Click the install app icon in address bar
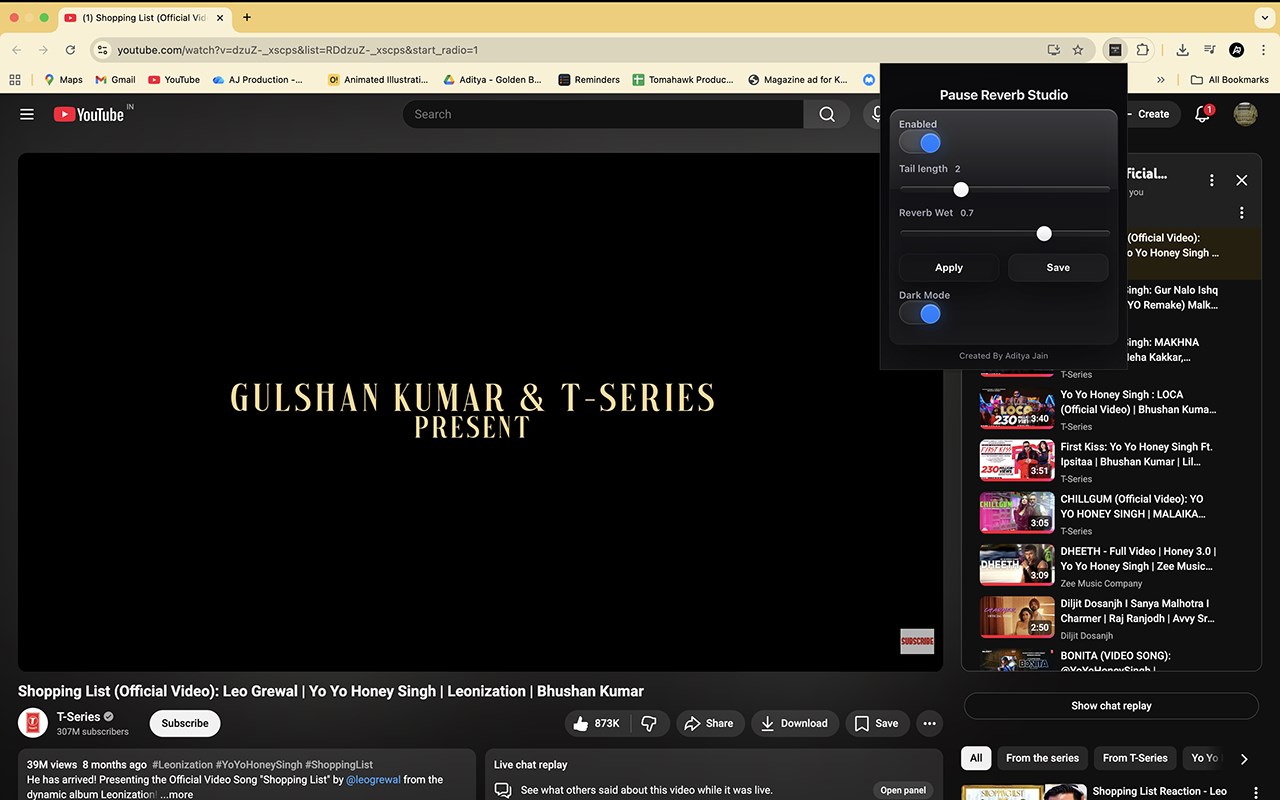This screenshot has height=800, width=1280. pyautogui.click(x=1053, y=50)
